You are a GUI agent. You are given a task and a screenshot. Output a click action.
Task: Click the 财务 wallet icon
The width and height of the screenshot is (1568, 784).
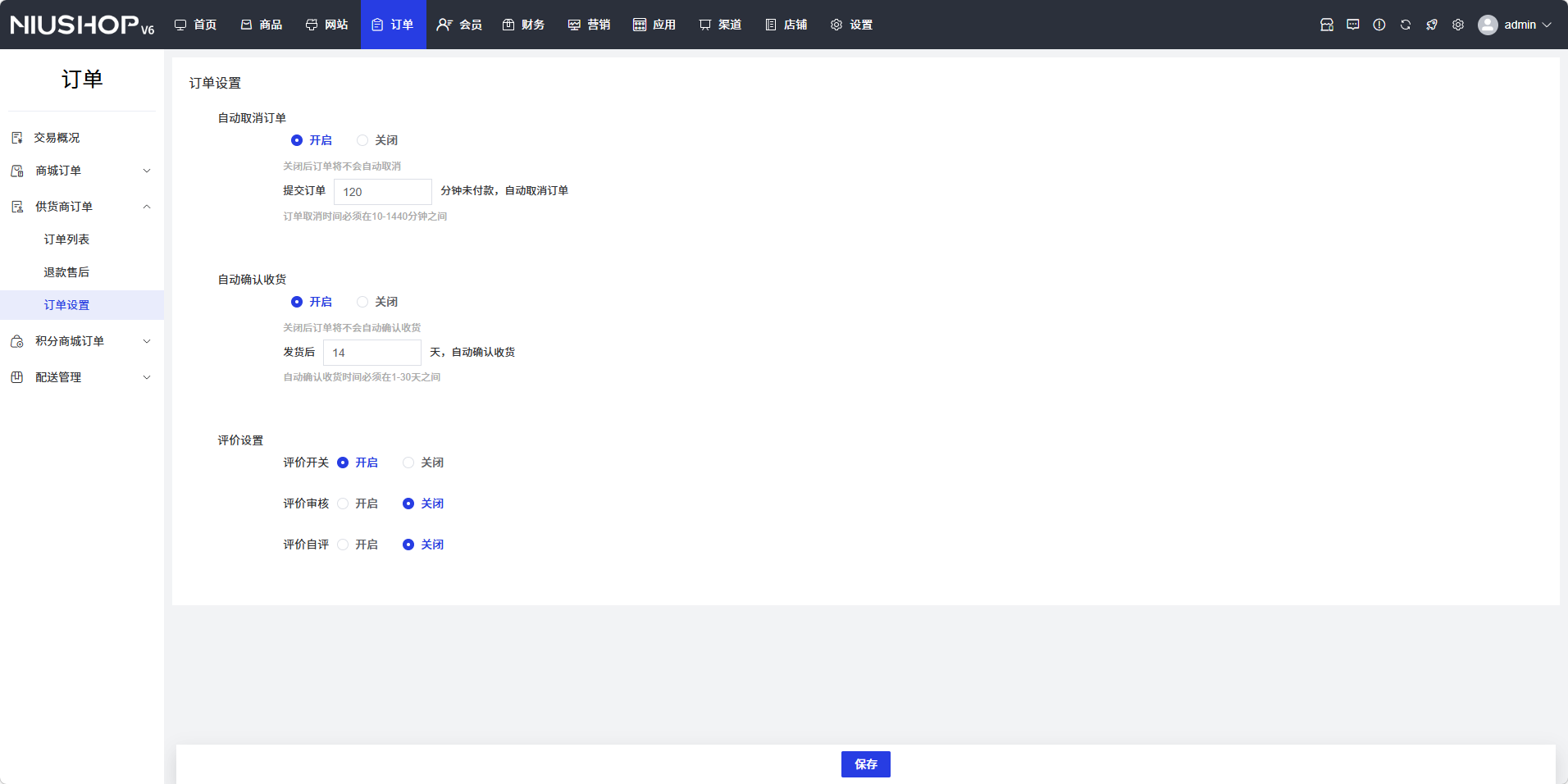pos(508,25)
